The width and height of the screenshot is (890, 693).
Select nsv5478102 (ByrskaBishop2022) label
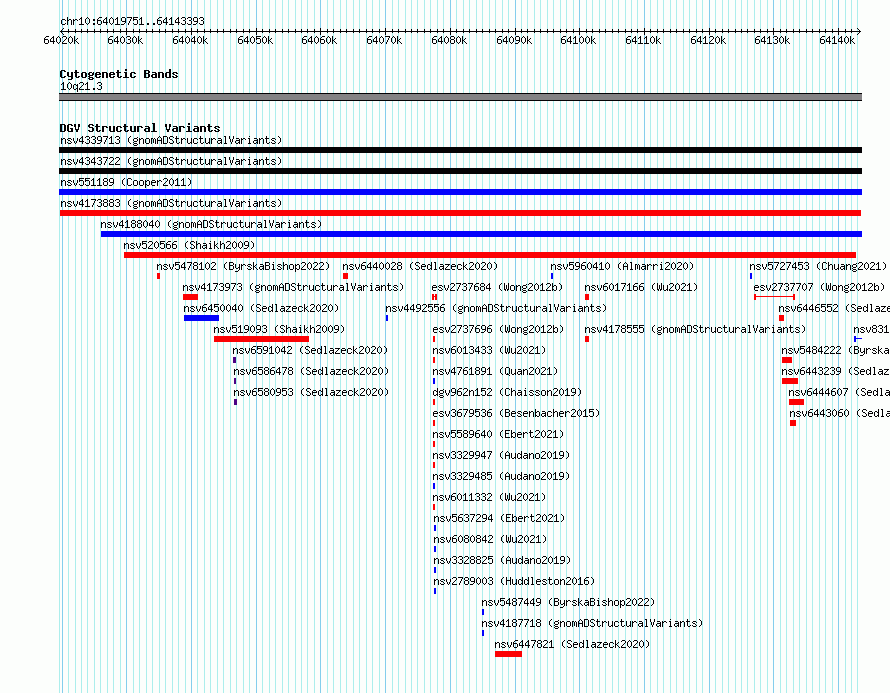click(x=243, y=266)
